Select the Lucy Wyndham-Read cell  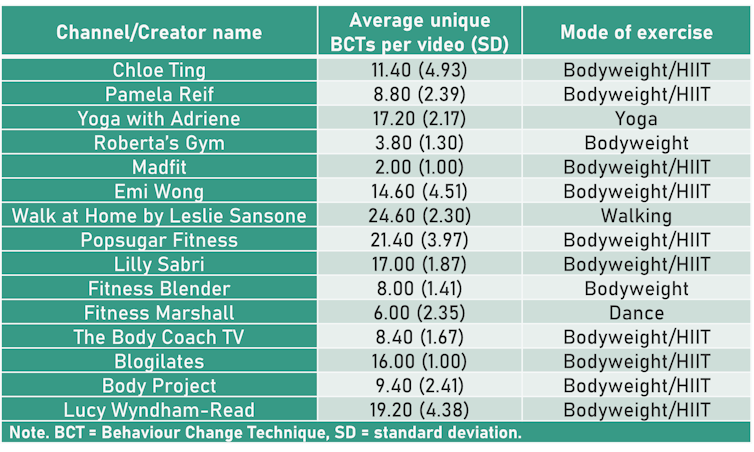click(159, 409)
